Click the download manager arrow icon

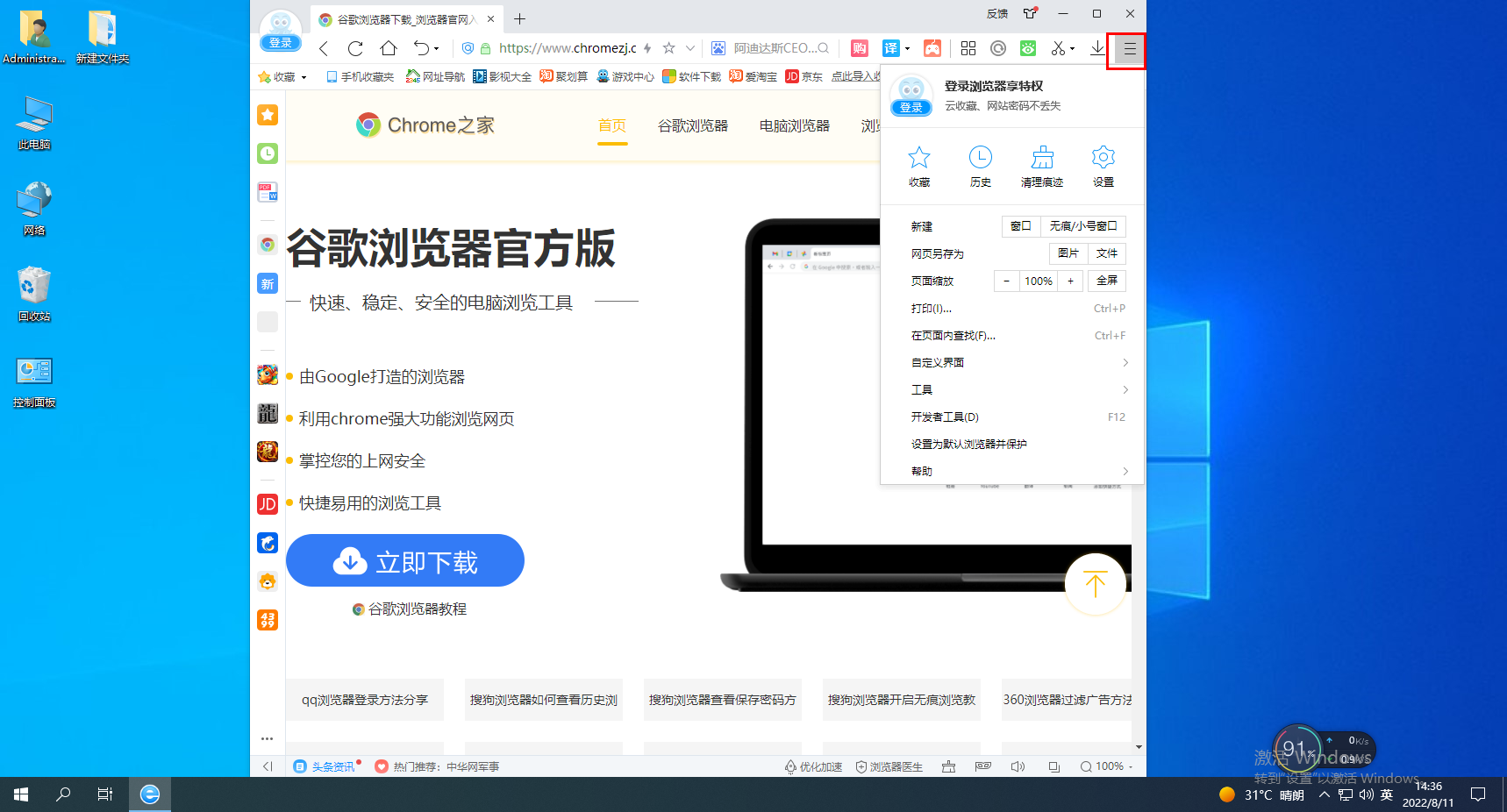coord(1097,48)
